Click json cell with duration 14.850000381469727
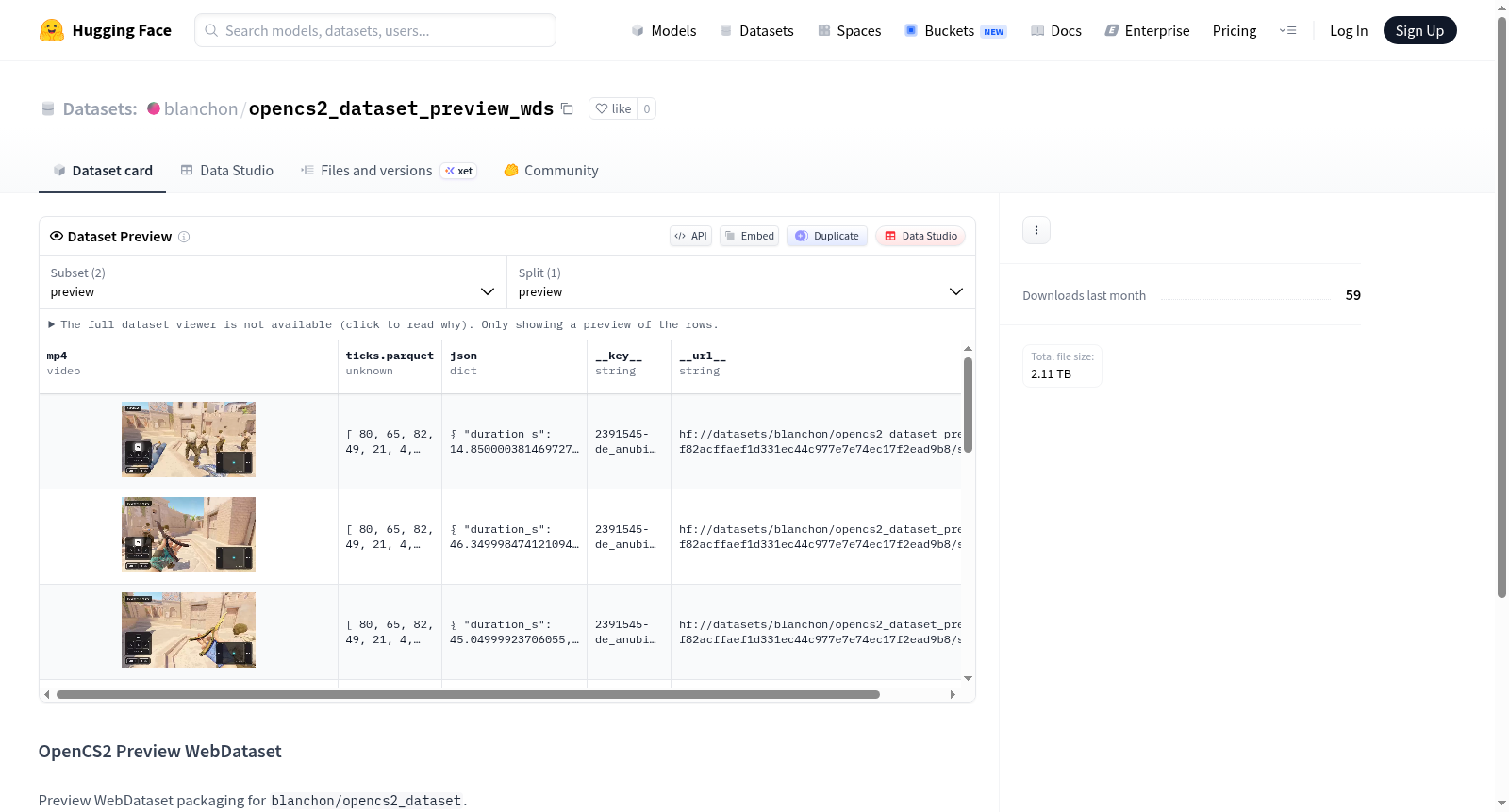Image resolution: width=1509 pixels, height=812 pixels. [514, 441]
